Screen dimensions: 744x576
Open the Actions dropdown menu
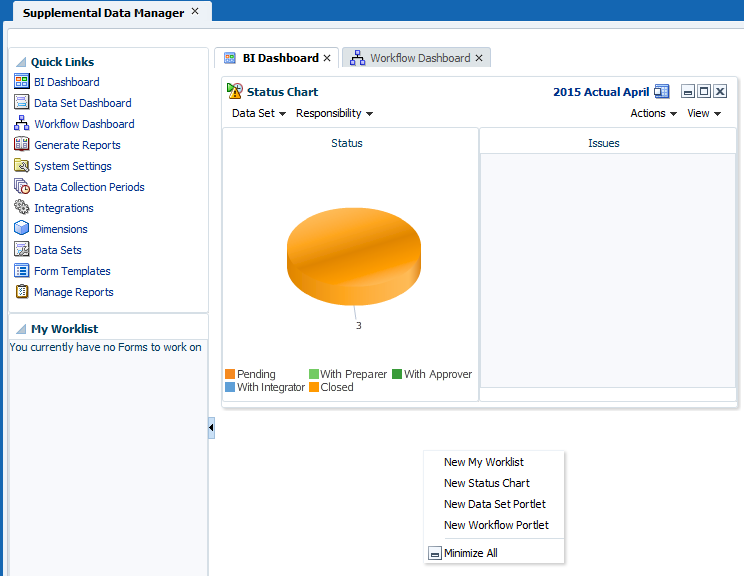pyautogui.click(x=653, y=113)
